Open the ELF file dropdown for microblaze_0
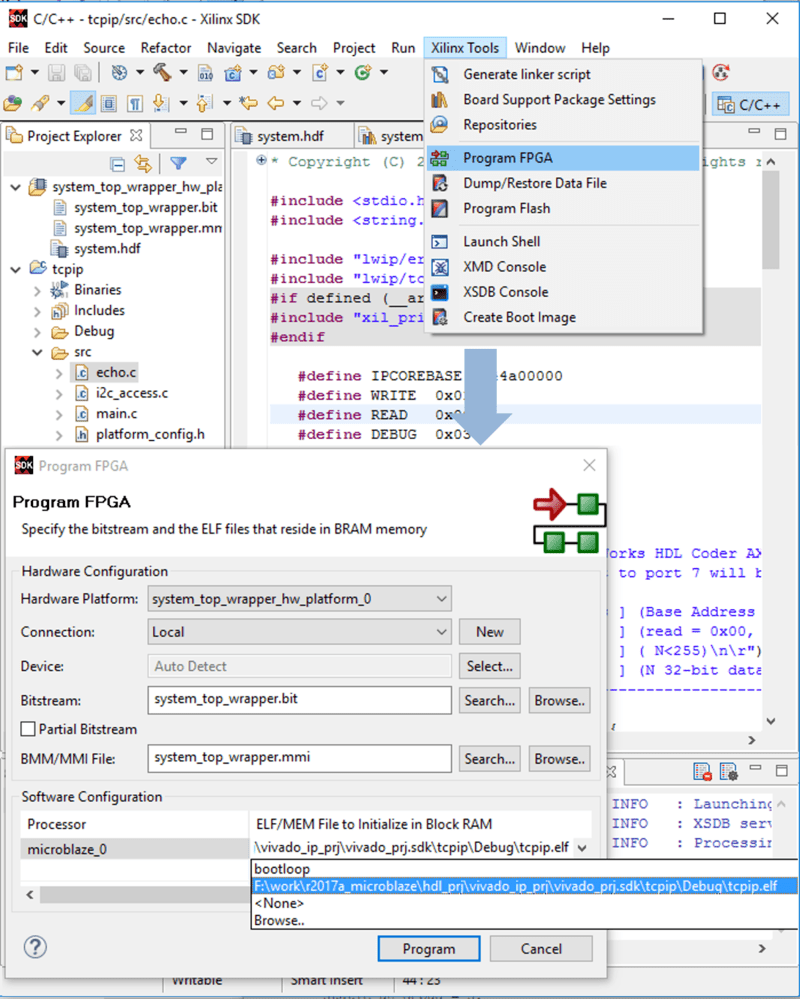The image size is (800, 999). coord(582,848)
